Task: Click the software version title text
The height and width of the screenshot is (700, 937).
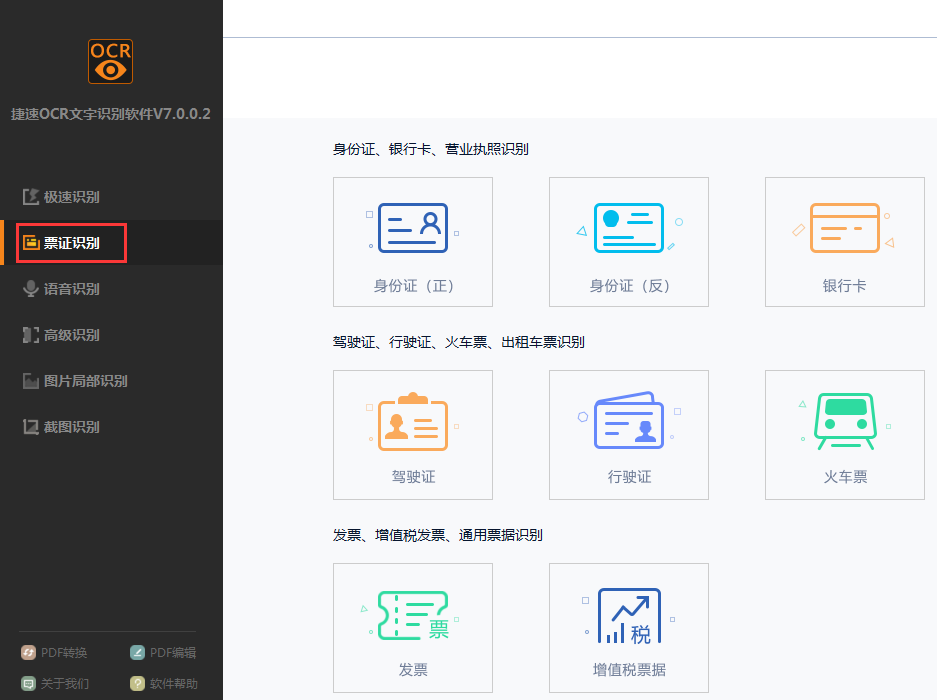Action: 110,115
